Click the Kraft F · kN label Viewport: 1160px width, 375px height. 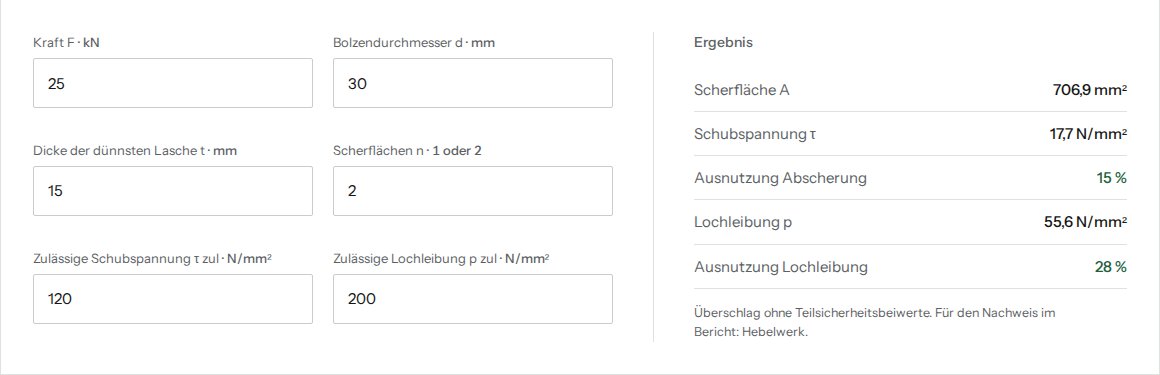67,43
